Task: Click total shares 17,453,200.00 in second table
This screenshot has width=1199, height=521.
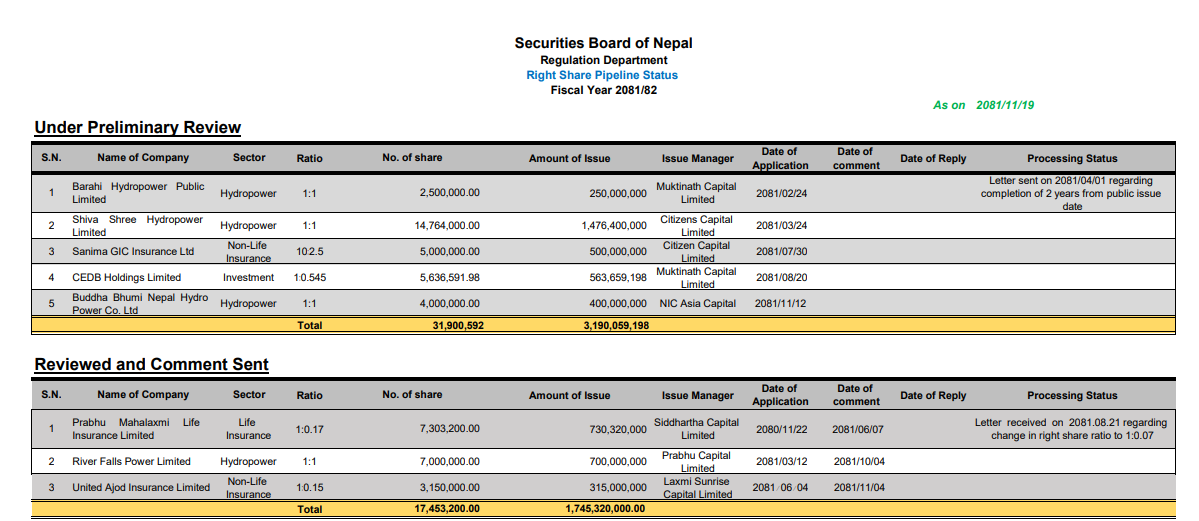Action: click(x=447, y=509)
